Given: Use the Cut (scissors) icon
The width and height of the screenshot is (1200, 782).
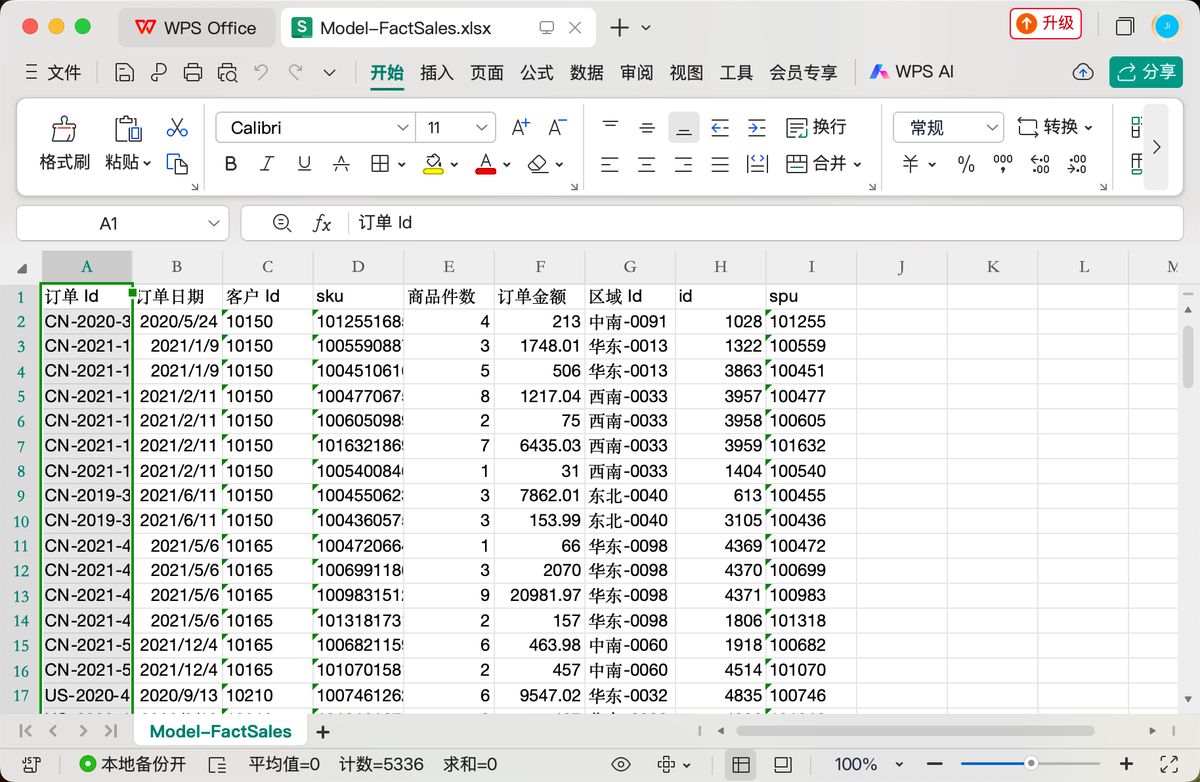Looking at the screenshot, I should pos(176,128).
